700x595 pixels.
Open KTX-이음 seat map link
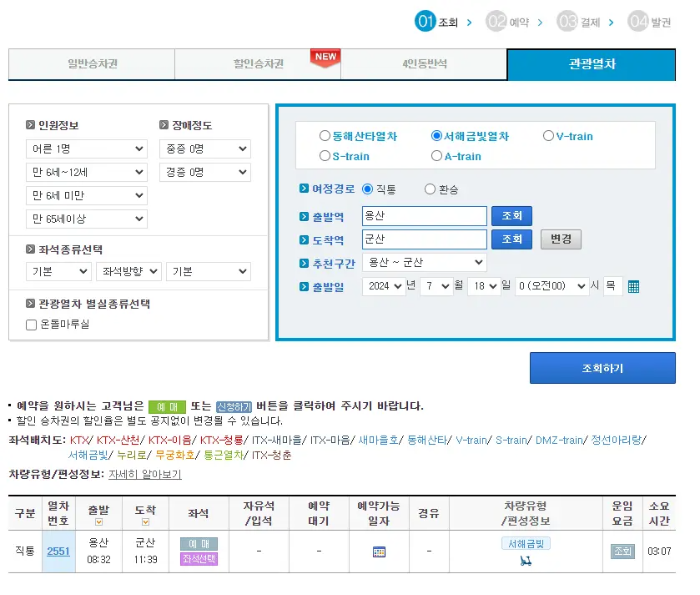[x=170, y=440]
